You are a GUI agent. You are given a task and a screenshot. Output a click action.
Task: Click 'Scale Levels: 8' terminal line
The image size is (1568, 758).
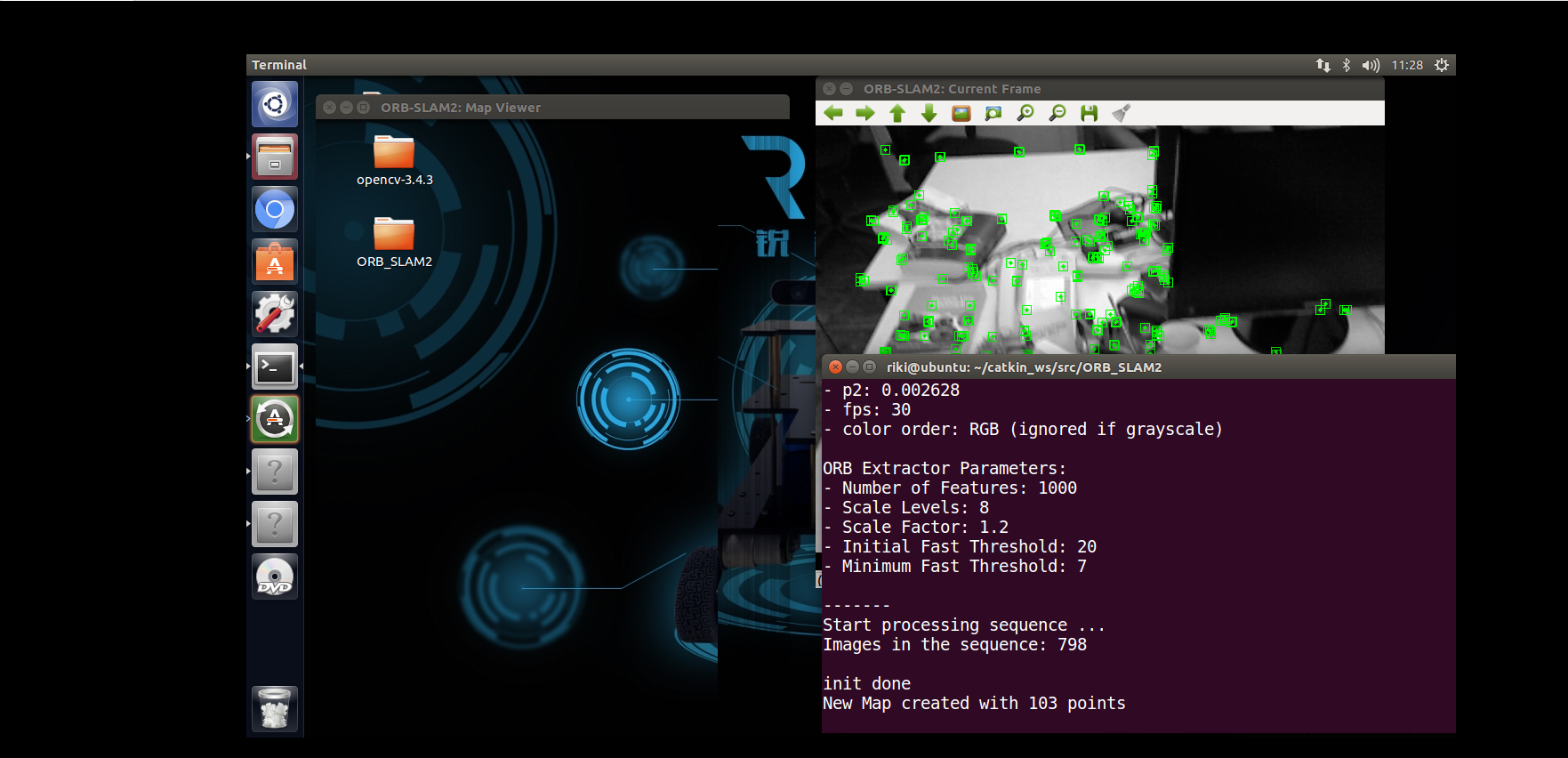[x=906, y=507]
